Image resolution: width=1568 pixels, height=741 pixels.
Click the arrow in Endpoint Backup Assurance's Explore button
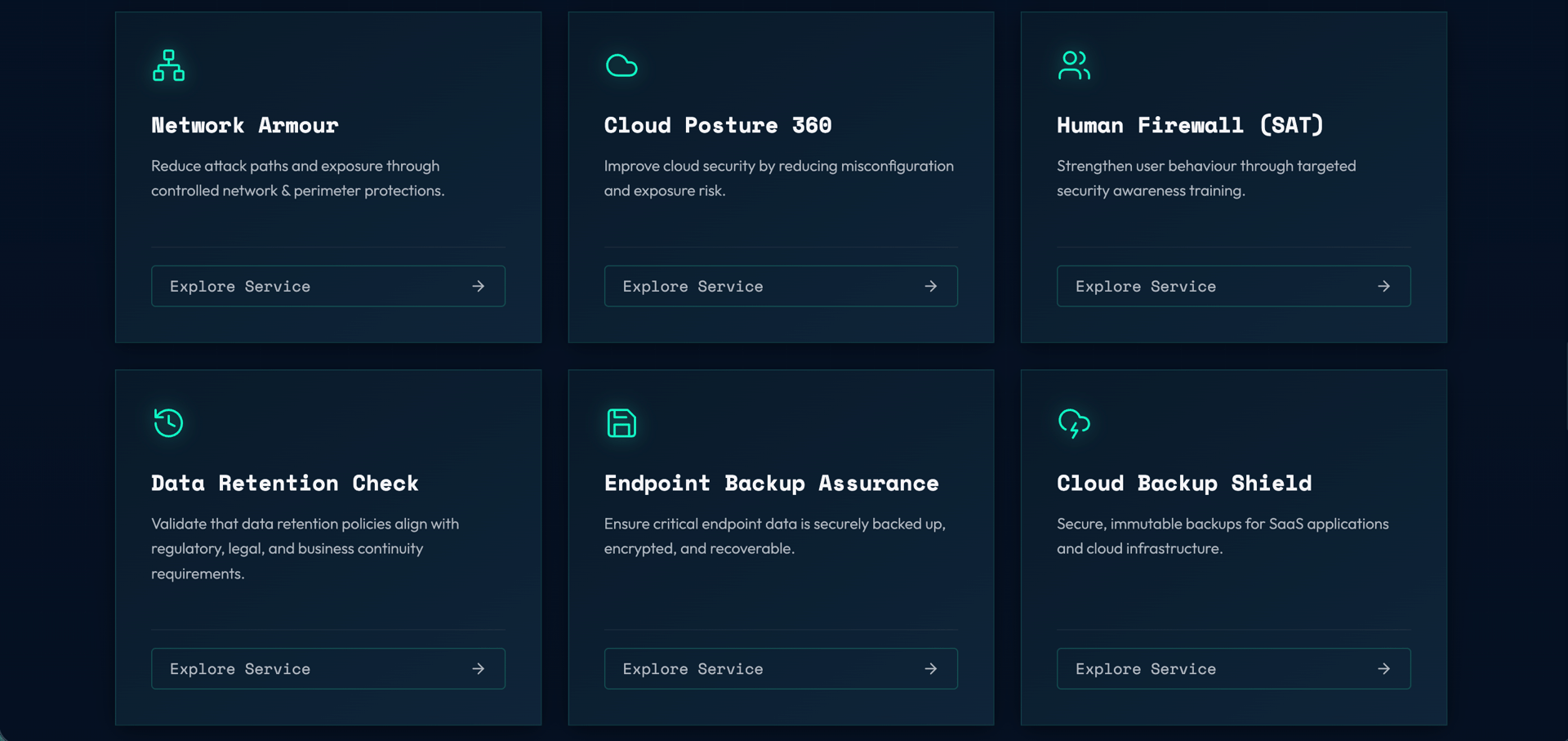coord(931,669)
